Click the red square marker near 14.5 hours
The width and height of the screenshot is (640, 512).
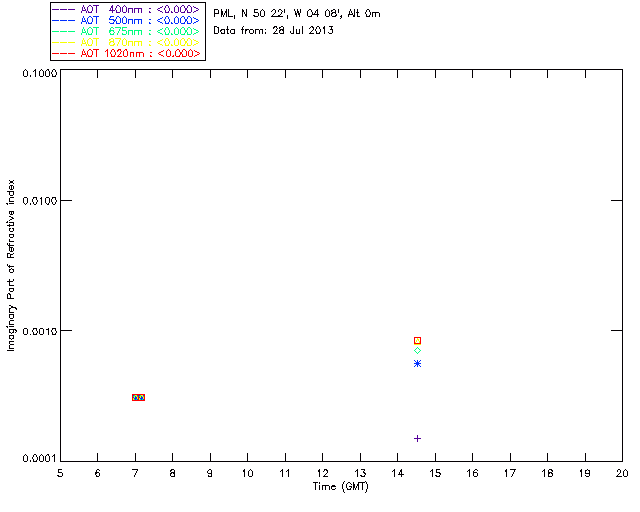pyautogui.click(x=417, y=341)
